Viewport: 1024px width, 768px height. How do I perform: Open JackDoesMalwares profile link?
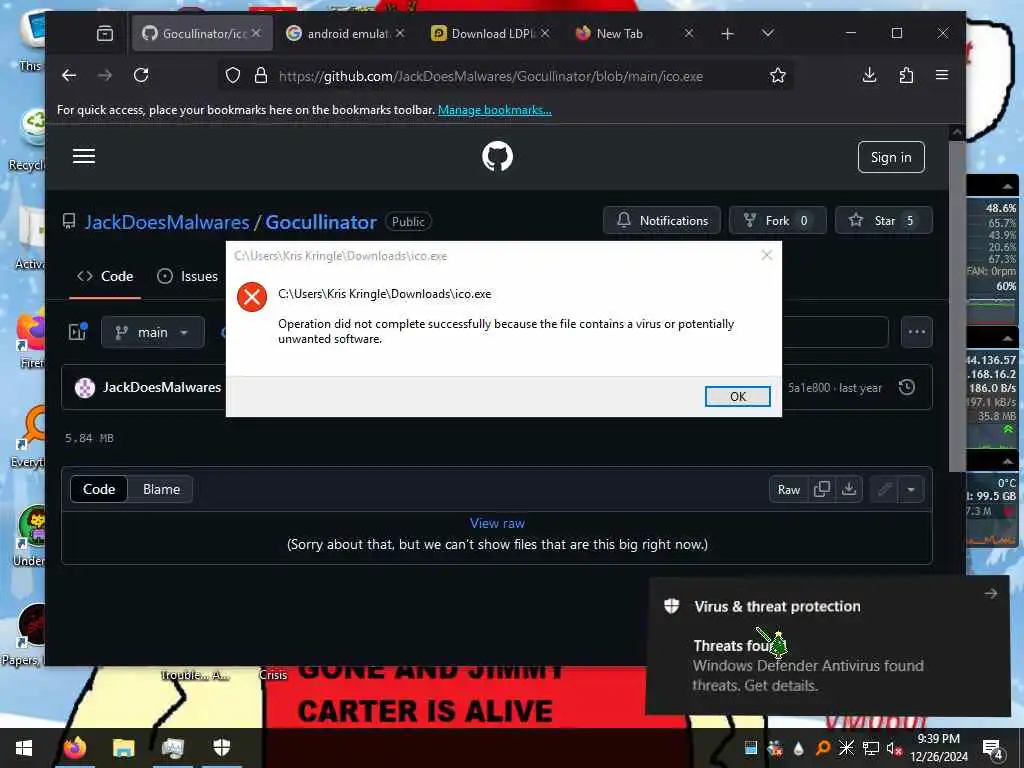[167, 222]
